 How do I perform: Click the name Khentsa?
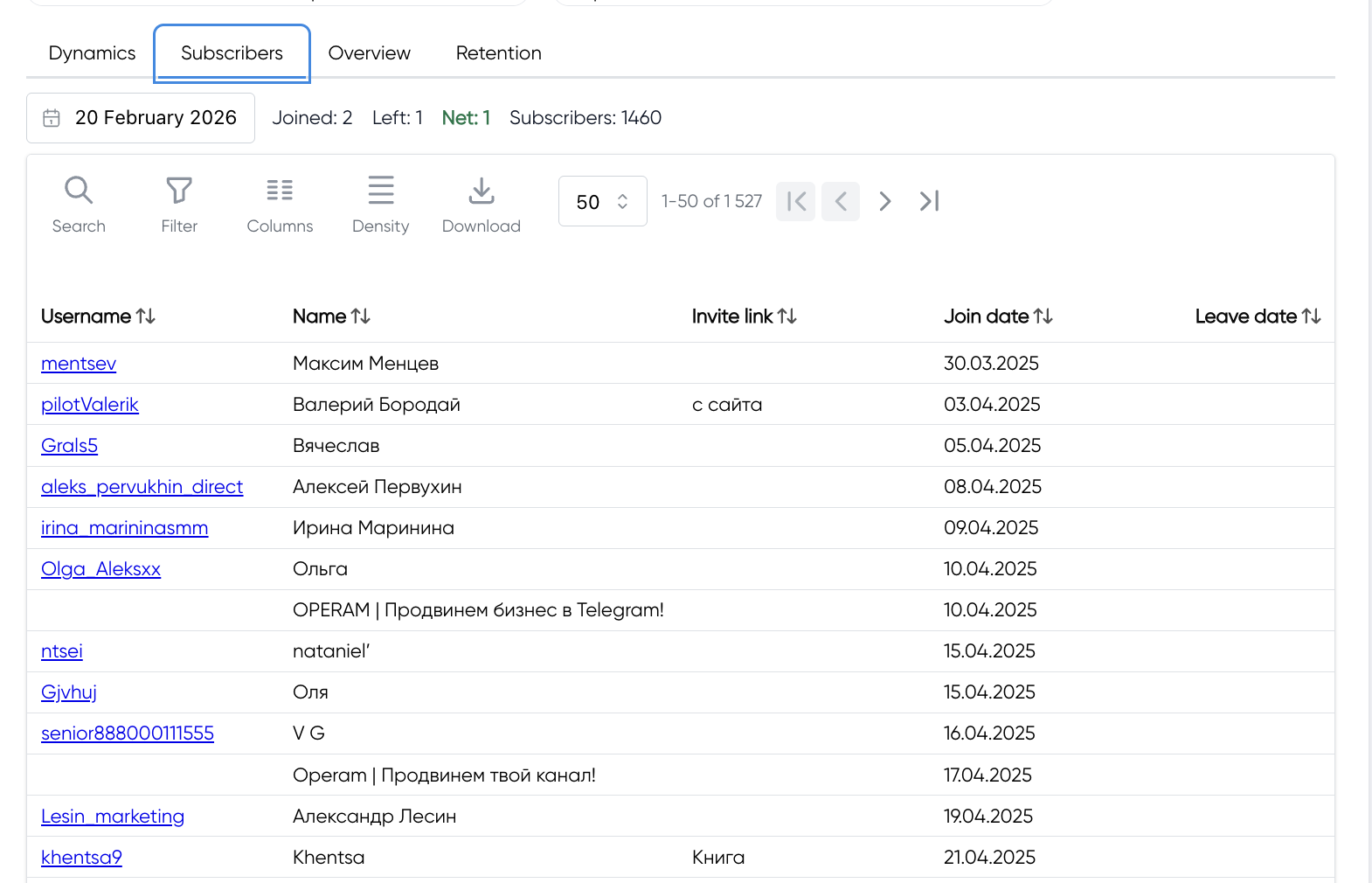pyautogui.click(x=329, y=858)
